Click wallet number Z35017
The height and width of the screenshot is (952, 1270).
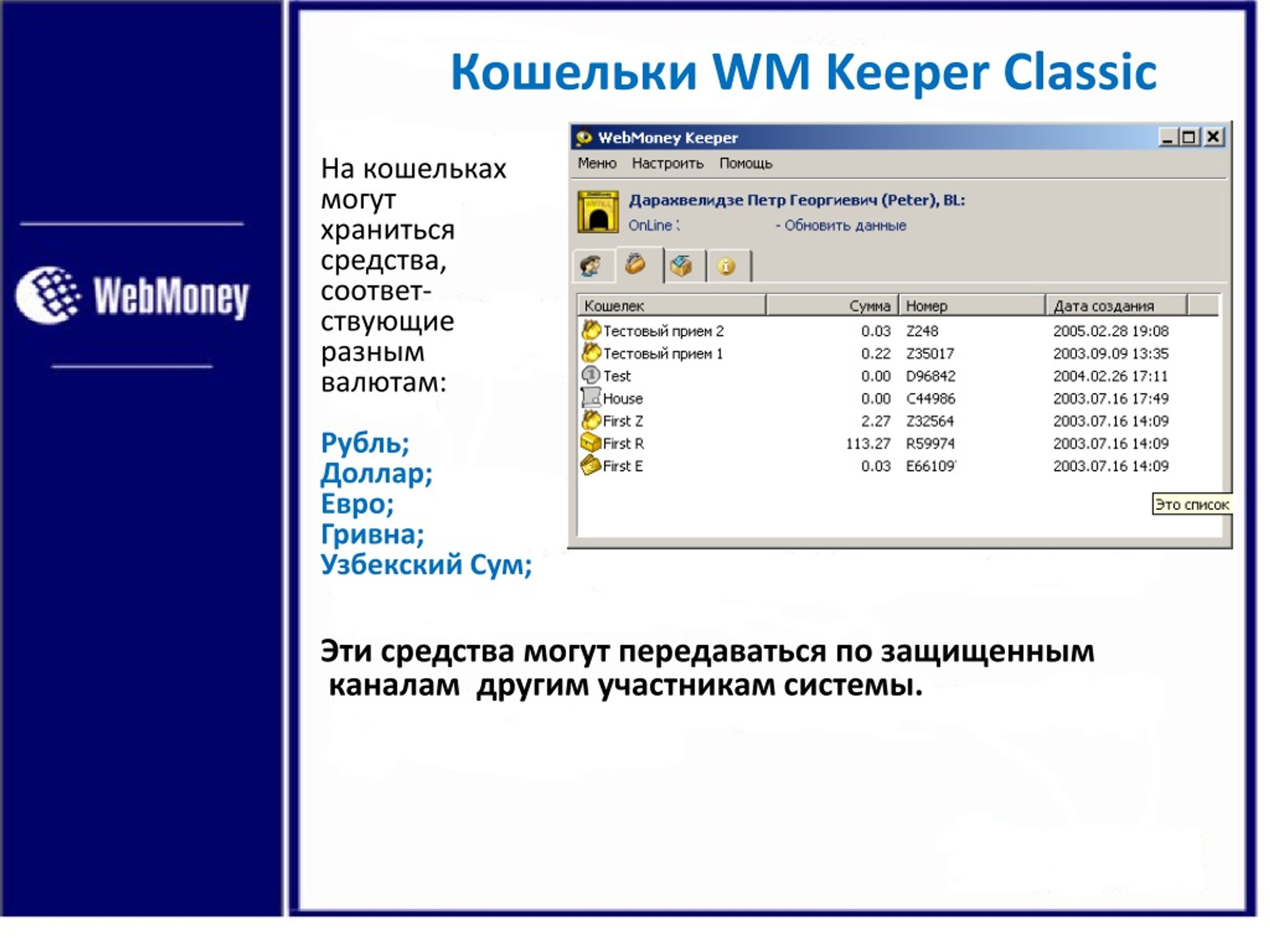930,354
